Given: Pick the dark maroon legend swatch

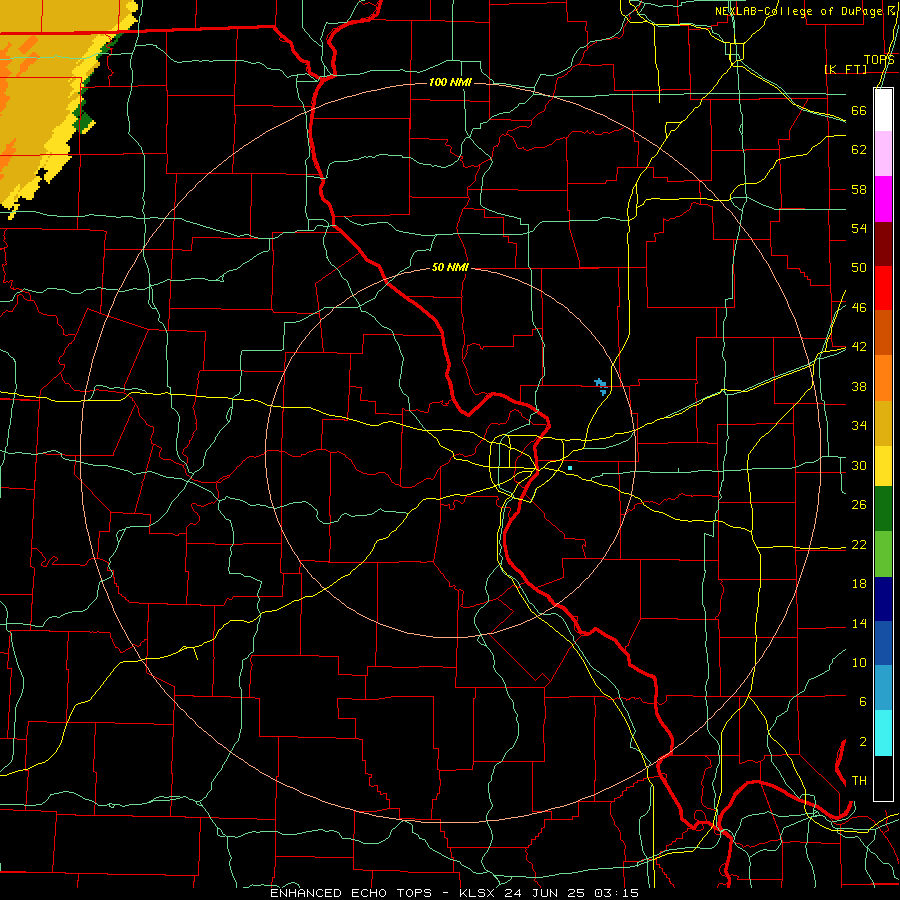Looking at the screenshot, I should tap(883, 243).
